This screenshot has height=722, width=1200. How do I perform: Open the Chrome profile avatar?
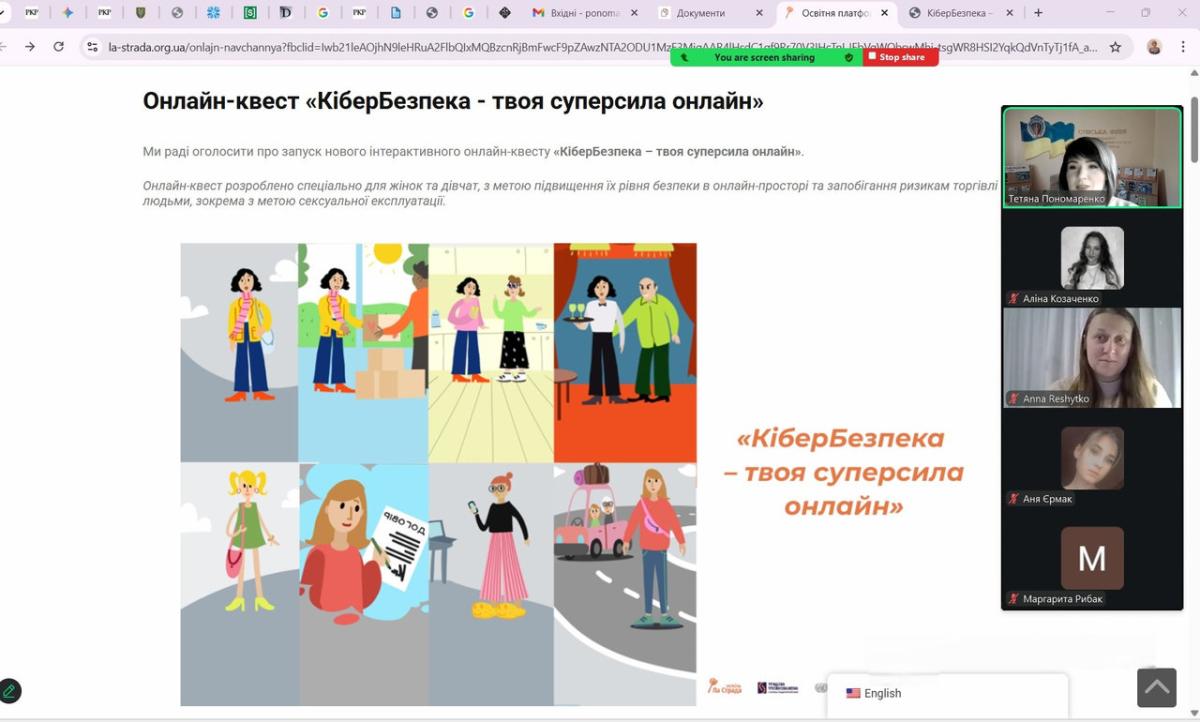pos(1154,47)
